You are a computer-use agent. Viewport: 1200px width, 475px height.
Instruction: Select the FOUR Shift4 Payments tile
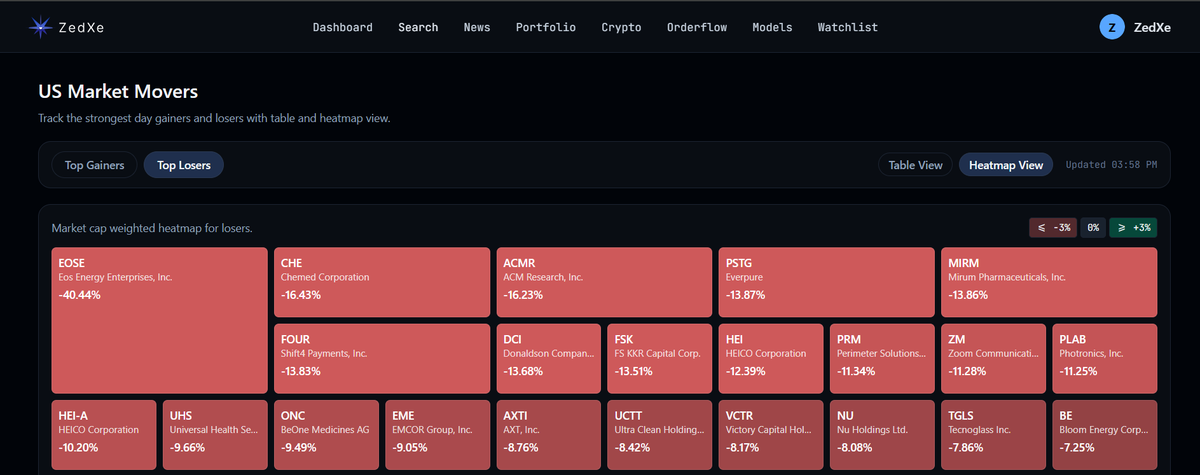pos(382,358)
